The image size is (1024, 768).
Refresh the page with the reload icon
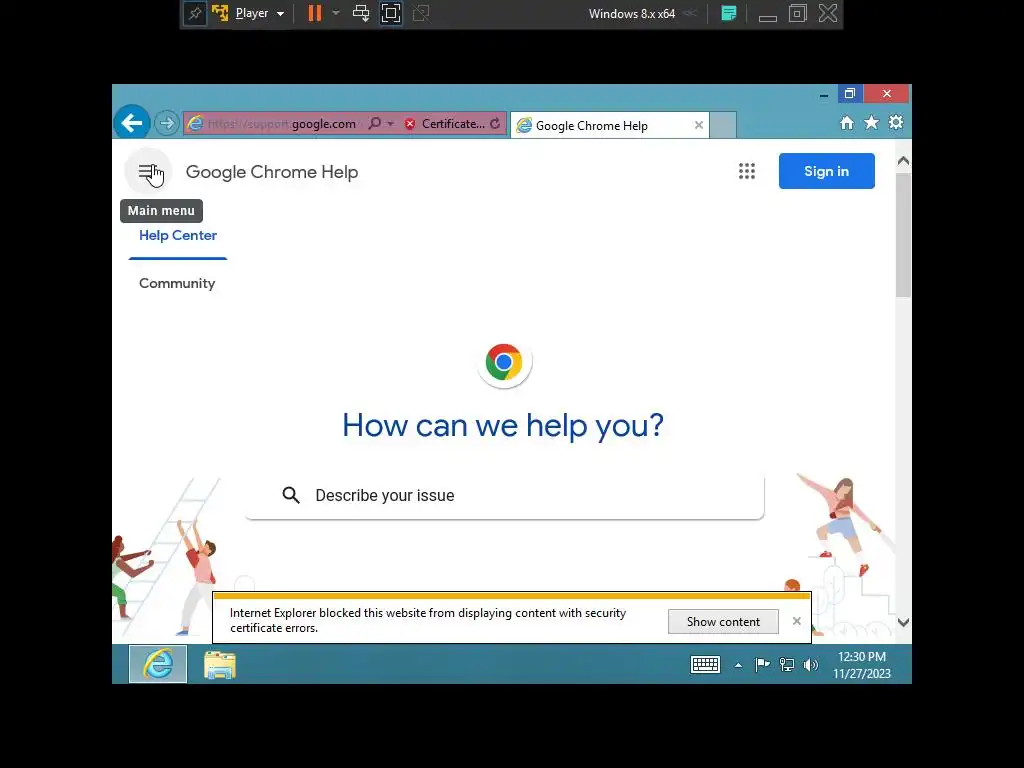495,123
